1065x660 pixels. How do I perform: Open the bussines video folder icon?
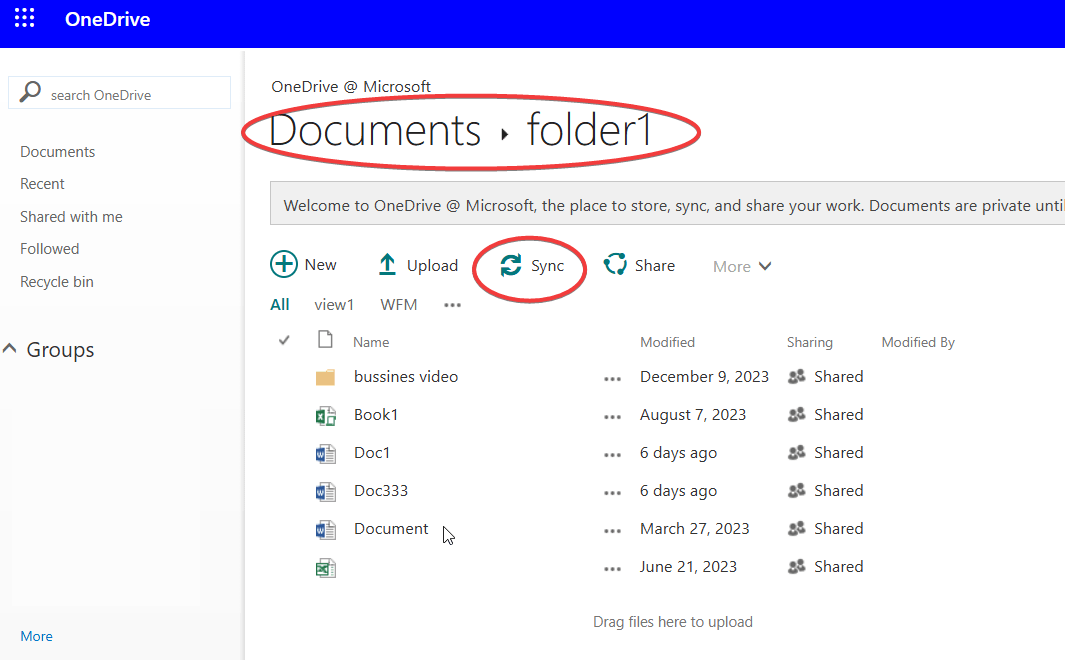click(x=325, y=377)
